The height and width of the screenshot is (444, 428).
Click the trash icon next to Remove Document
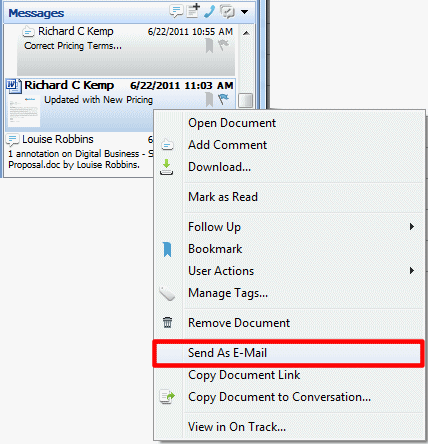pos(167,323)
